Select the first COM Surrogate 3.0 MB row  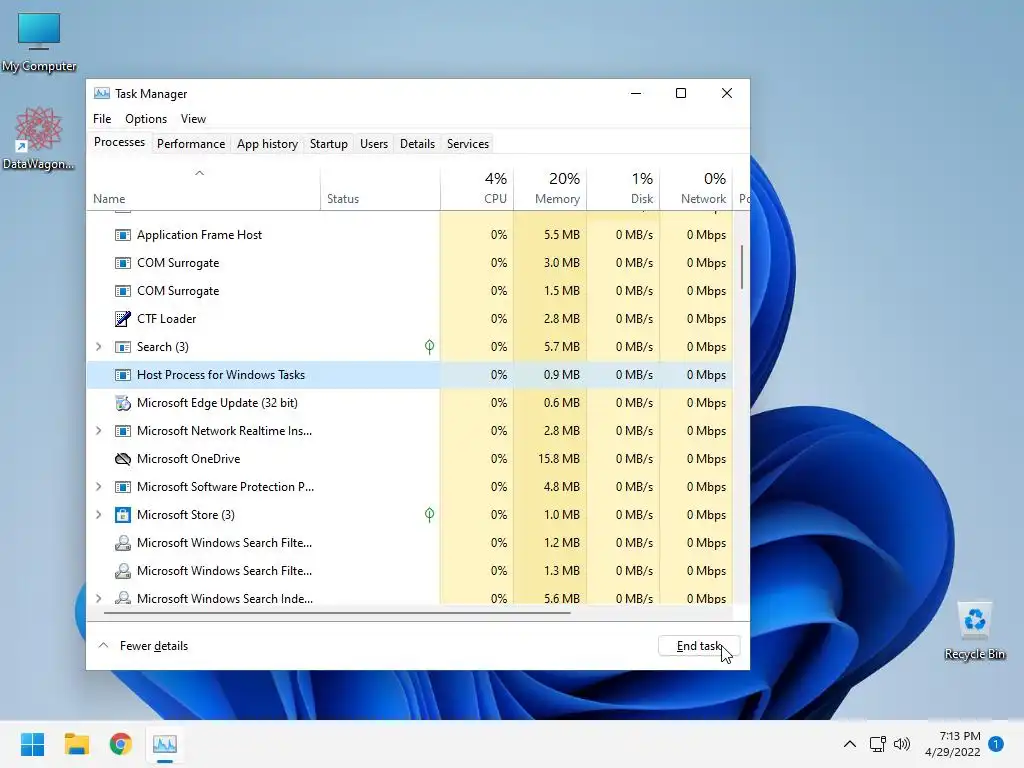(409, 263)
